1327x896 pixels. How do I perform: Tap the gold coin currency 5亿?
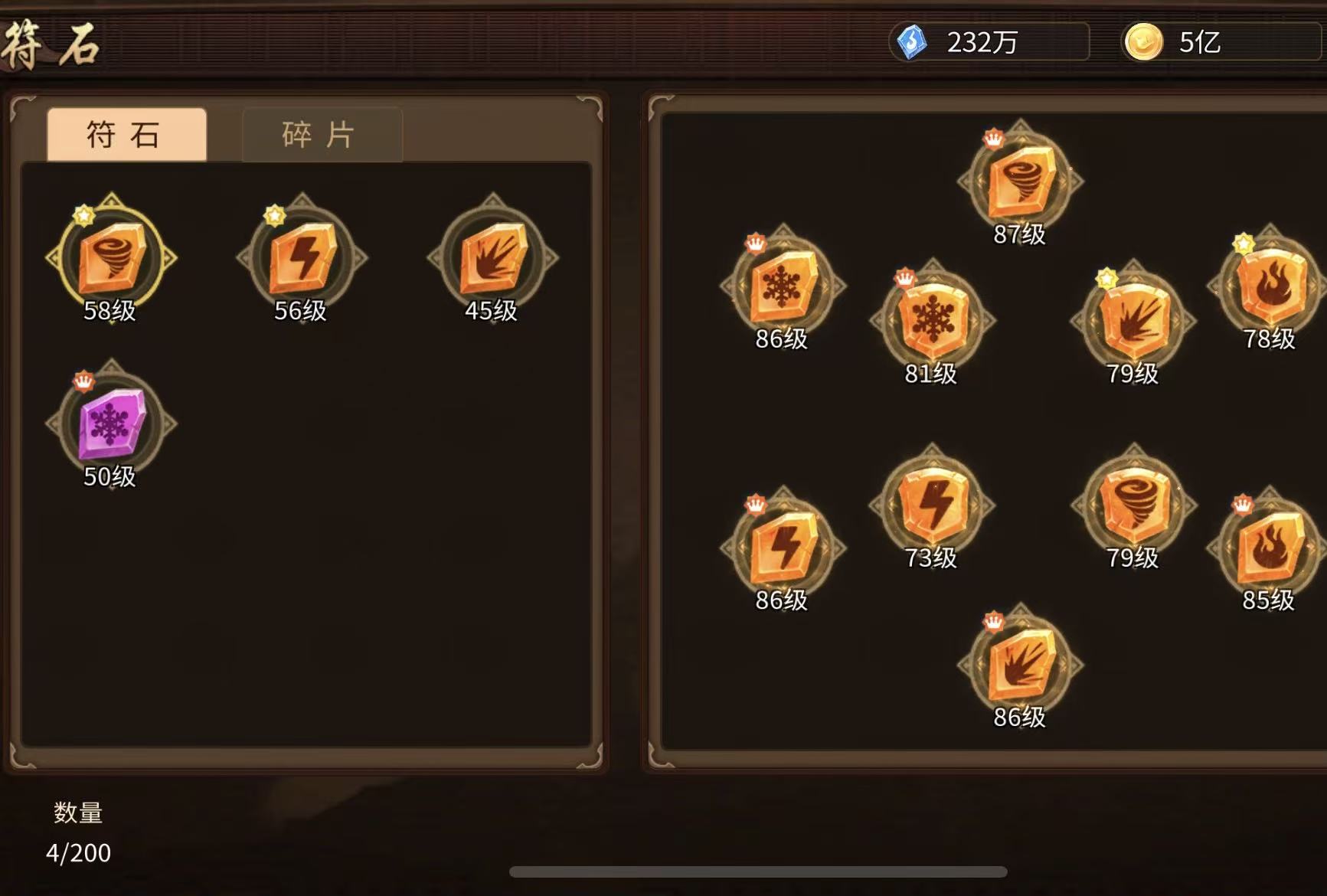coord(1223,41)
